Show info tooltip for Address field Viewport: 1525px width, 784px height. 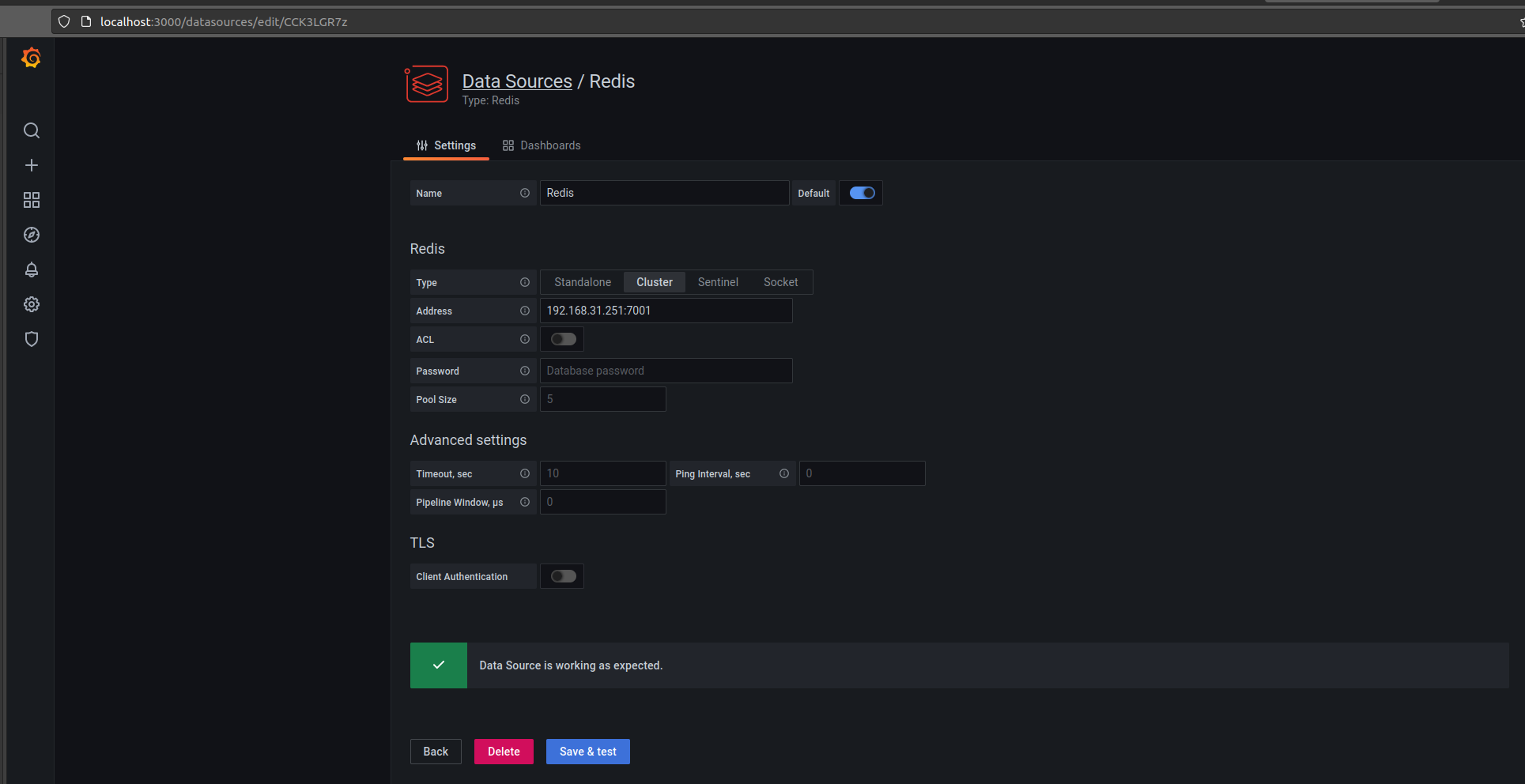pos(525,311)
